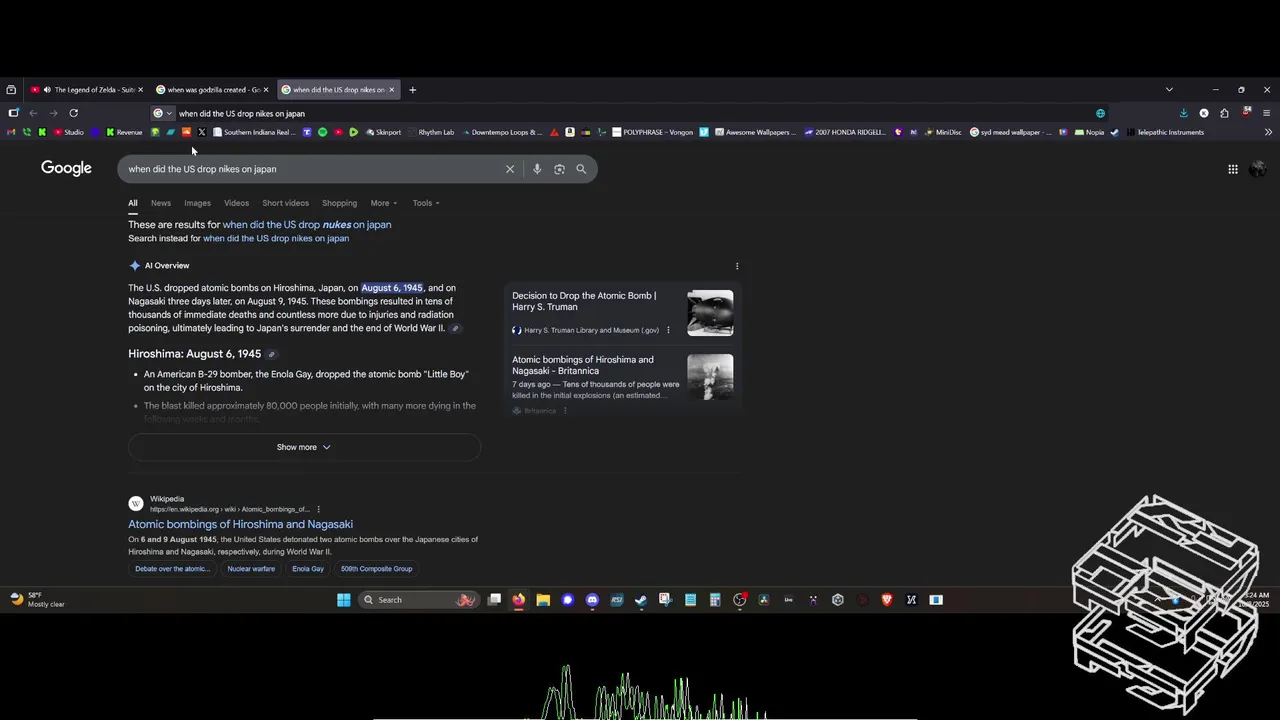
Task: Open the Truman bomb thumbnail image
Action: [710, 313]
